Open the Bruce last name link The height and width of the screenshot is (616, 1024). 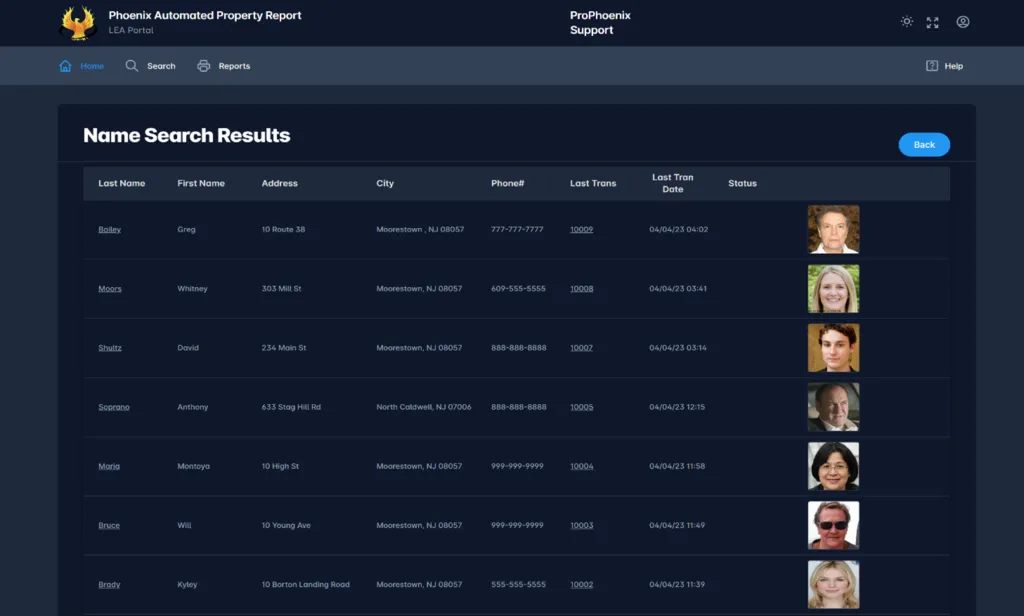[x=109, y=525]
